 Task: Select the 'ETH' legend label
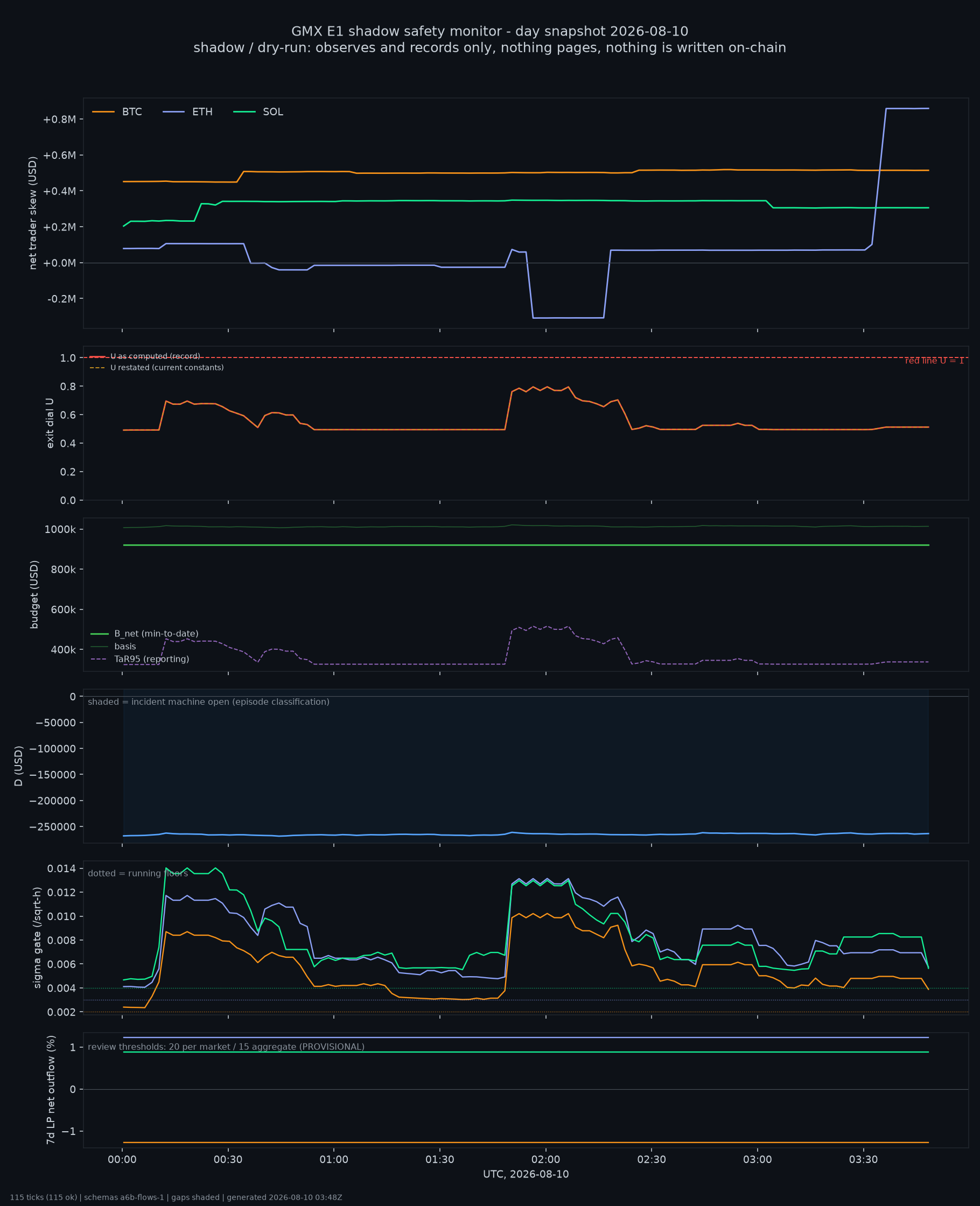click(202, 112)
